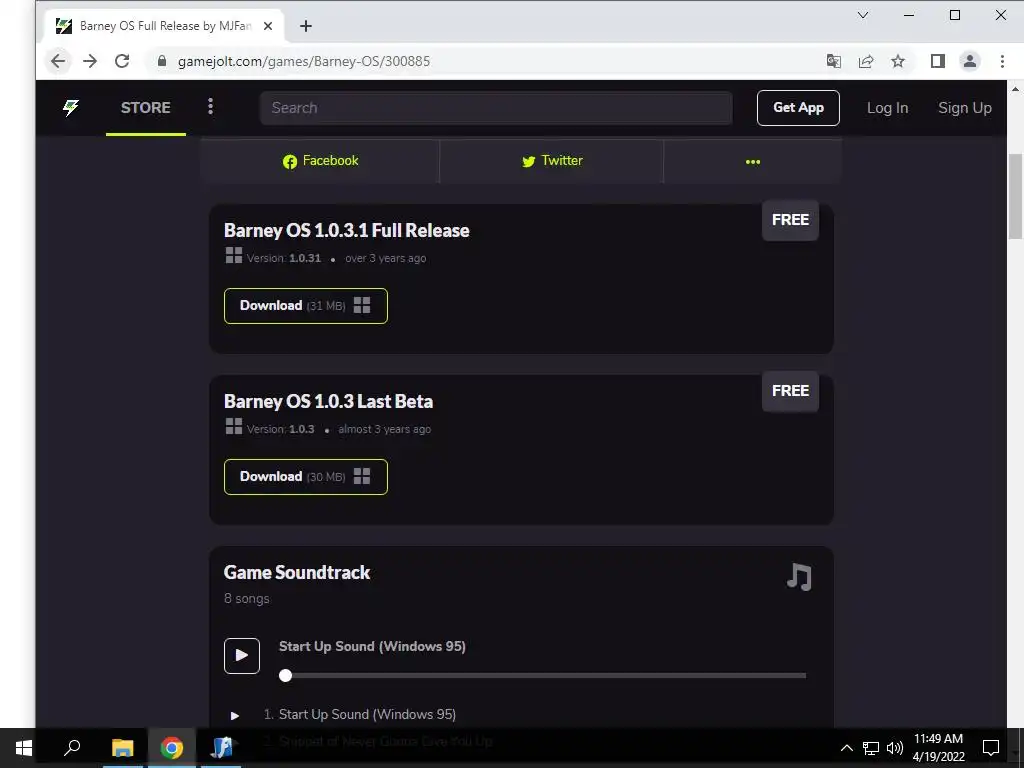The image size is (1024, 768).
Task: Go forward in browser
Action: point(90,61)
